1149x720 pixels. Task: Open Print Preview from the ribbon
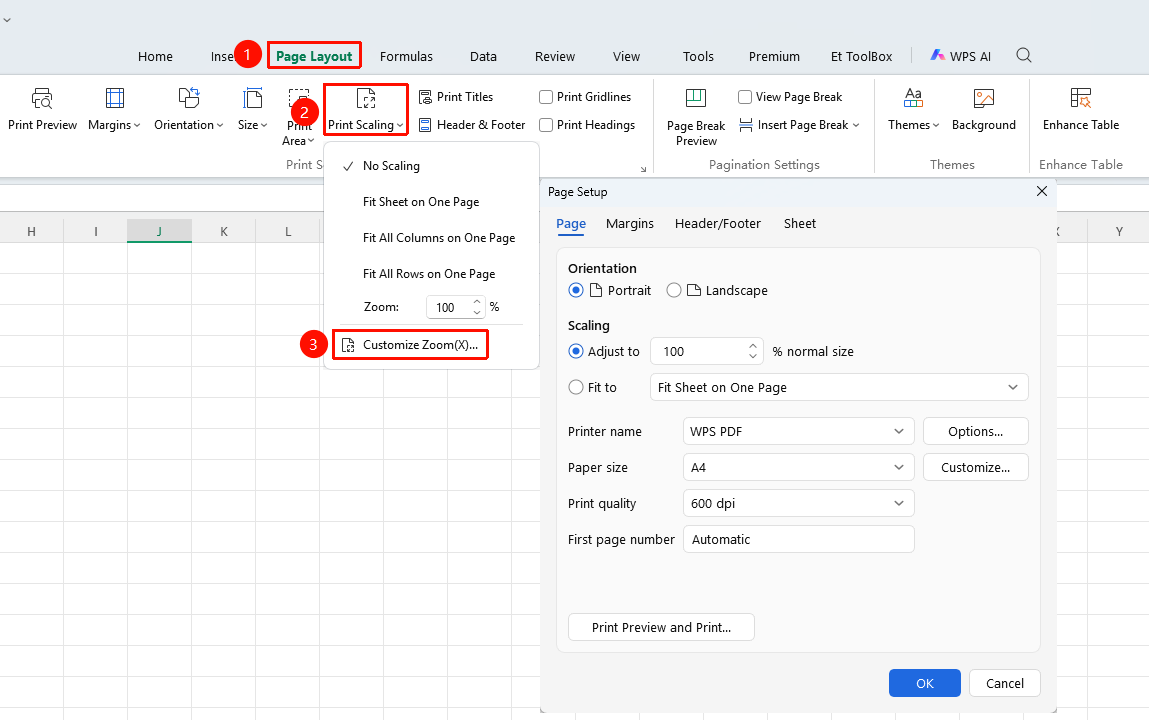[43, 109]
